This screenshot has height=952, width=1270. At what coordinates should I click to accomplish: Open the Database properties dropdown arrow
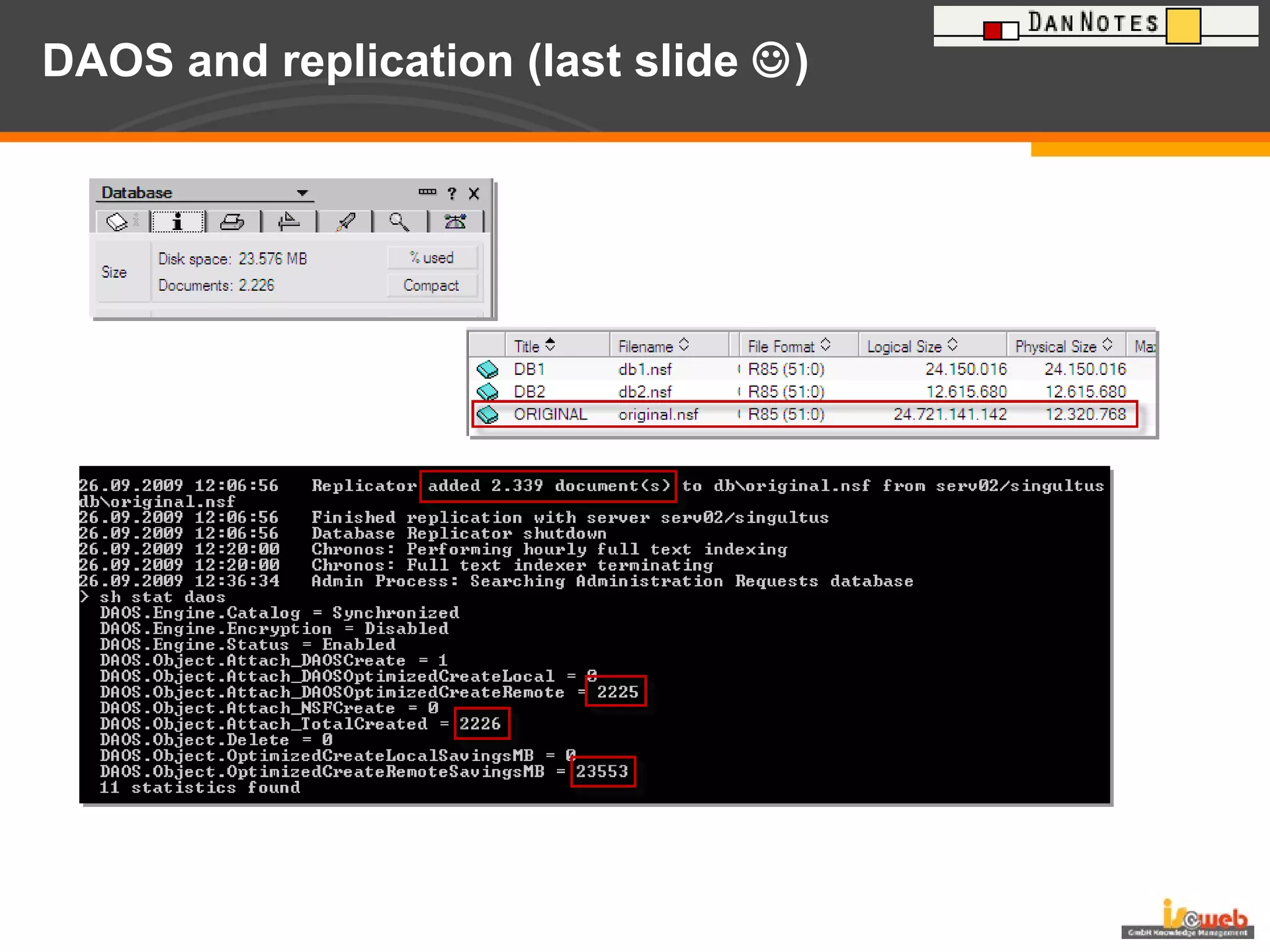coord(302,193)
